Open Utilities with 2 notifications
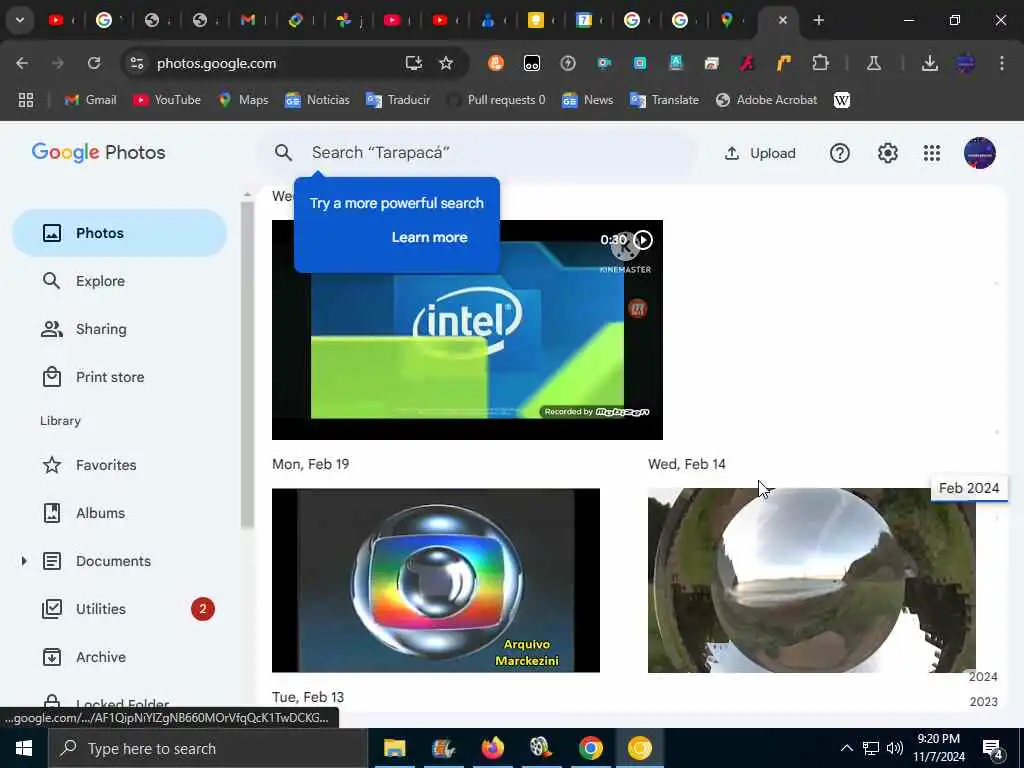1024x768 pixels. click(120, 609)
